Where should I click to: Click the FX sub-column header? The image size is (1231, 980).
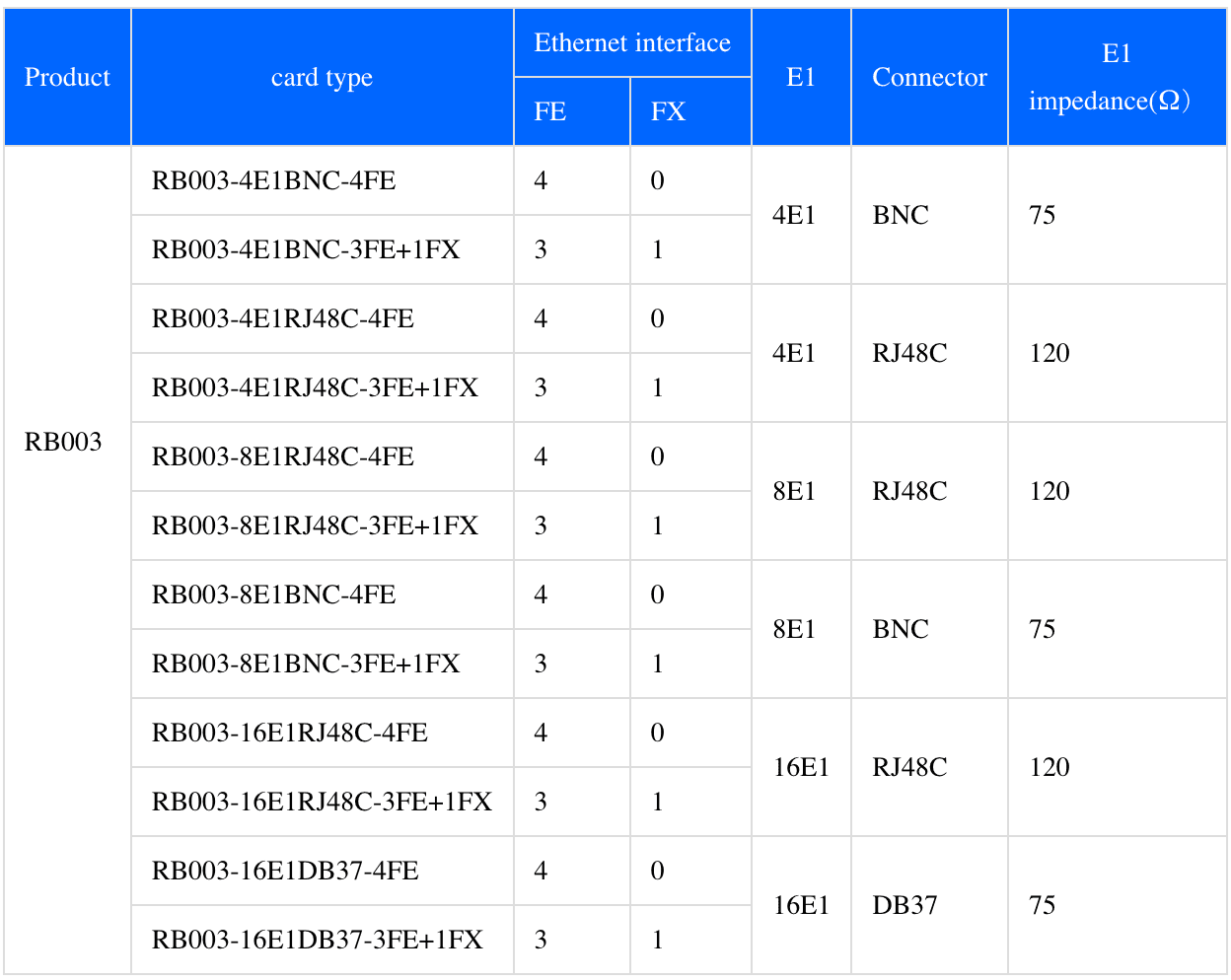[668, 111]
